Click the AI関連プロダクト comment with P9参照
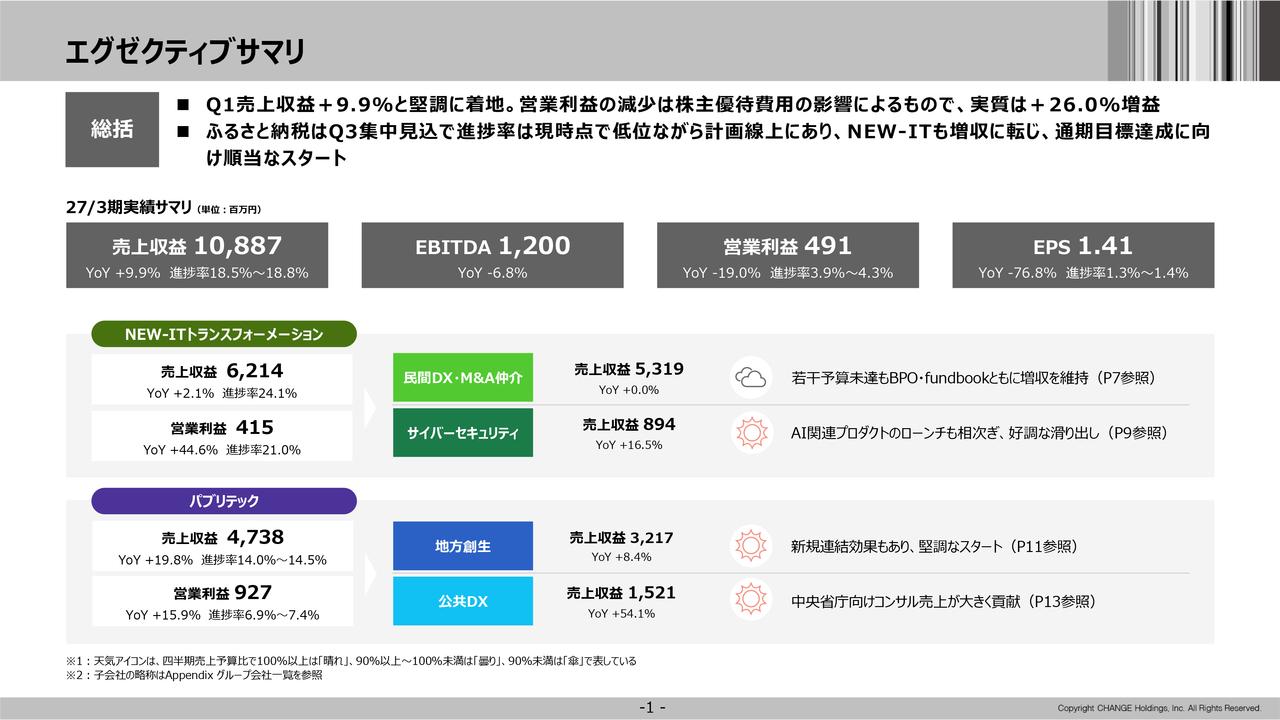 click(x=979, y=433)
